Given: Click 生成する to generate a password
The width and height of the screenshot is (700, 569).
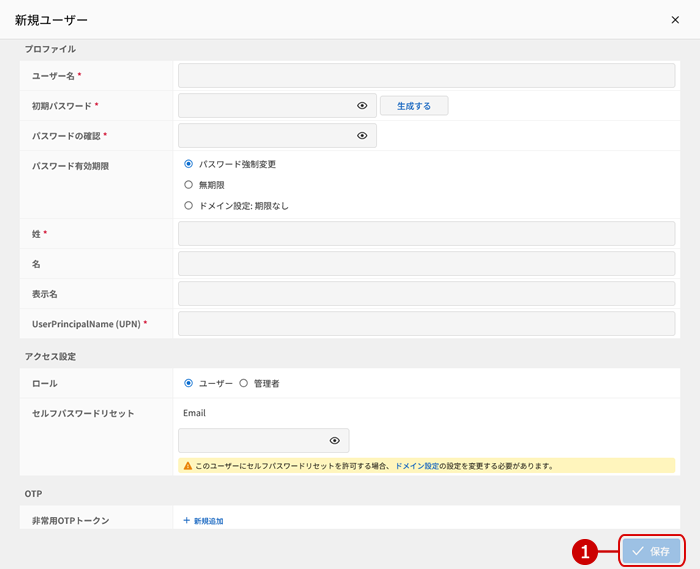Looking at the screenshot, I should 414,106.
